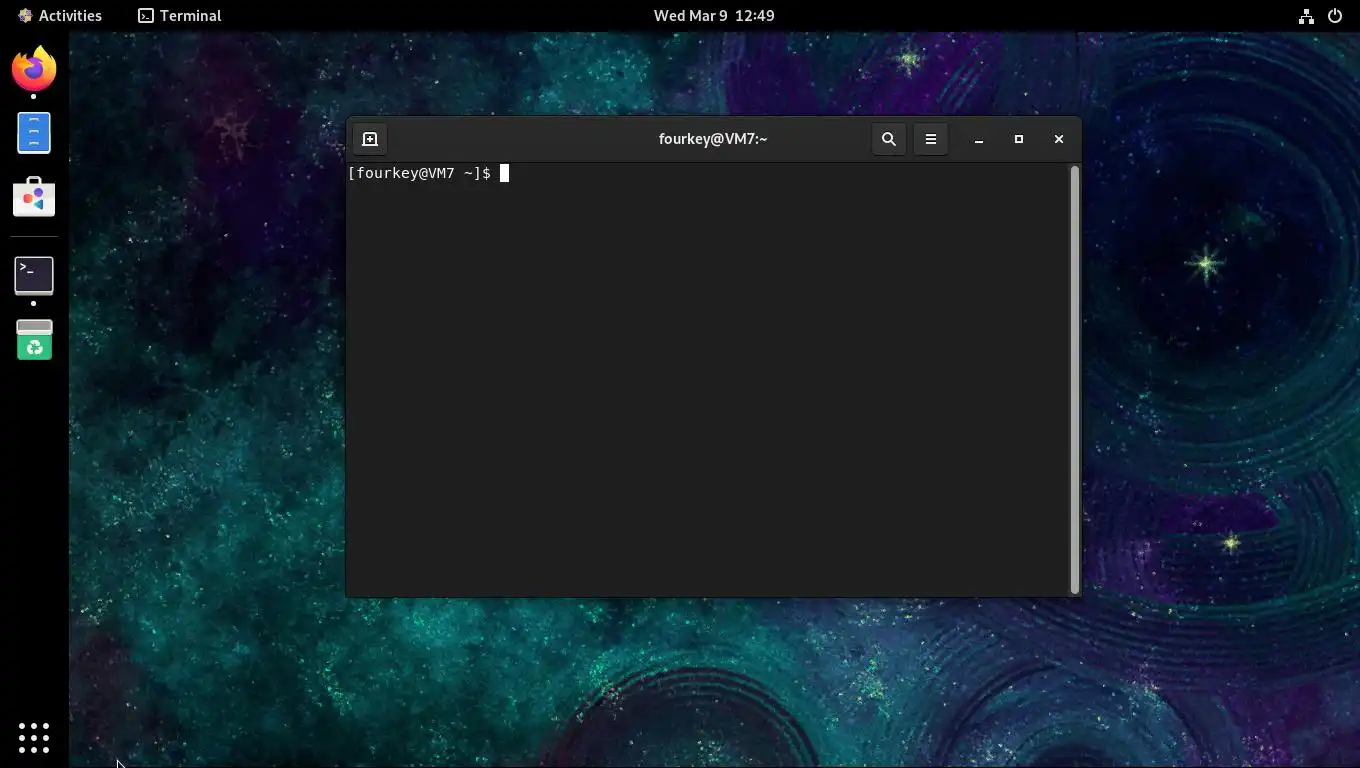This screenshot has height=768, width=1360.
Task: Open the Activities overview
Action: (x=60, y=15)
